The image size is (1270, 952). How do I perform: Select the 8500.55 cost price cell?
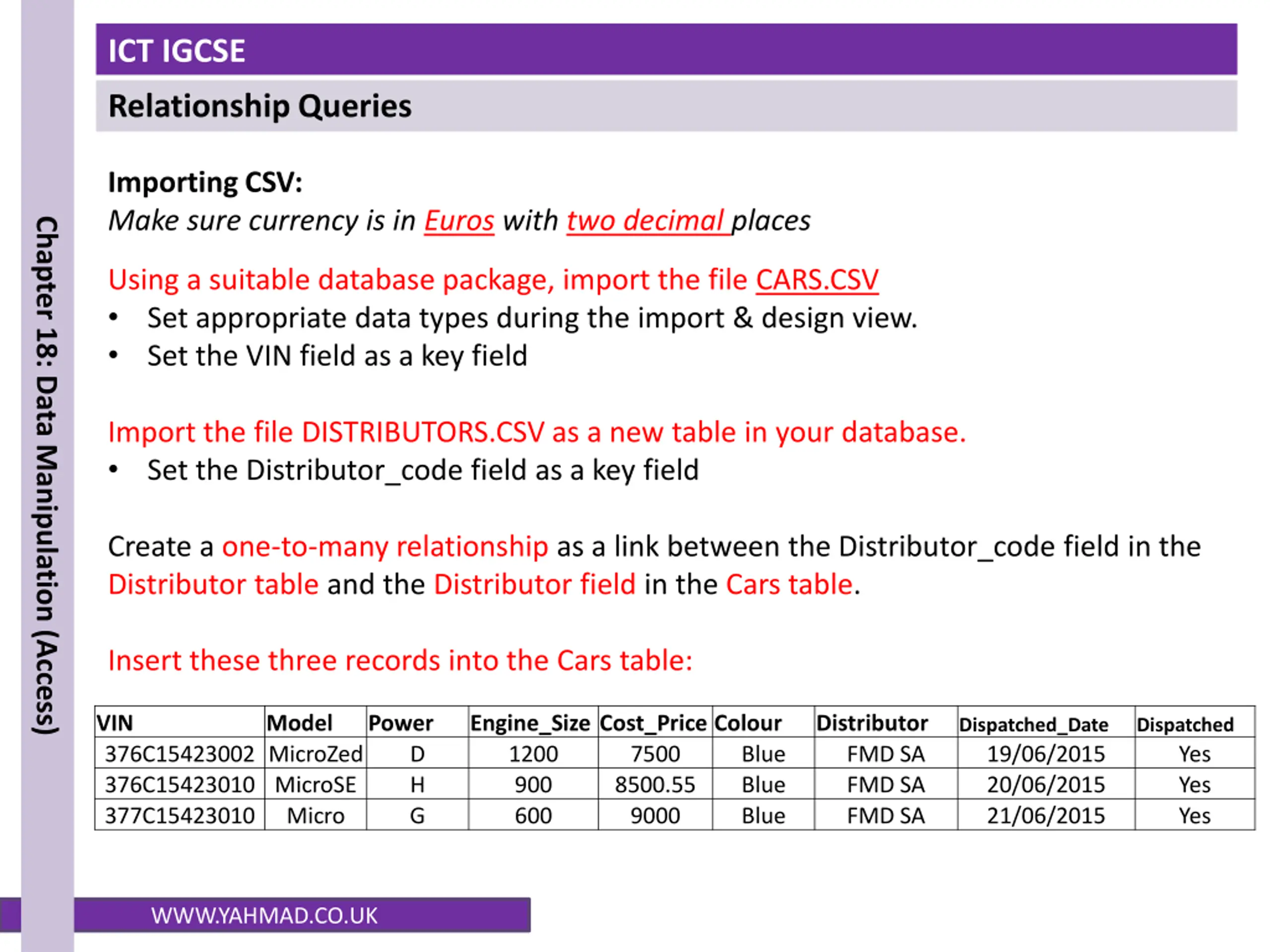654,784
